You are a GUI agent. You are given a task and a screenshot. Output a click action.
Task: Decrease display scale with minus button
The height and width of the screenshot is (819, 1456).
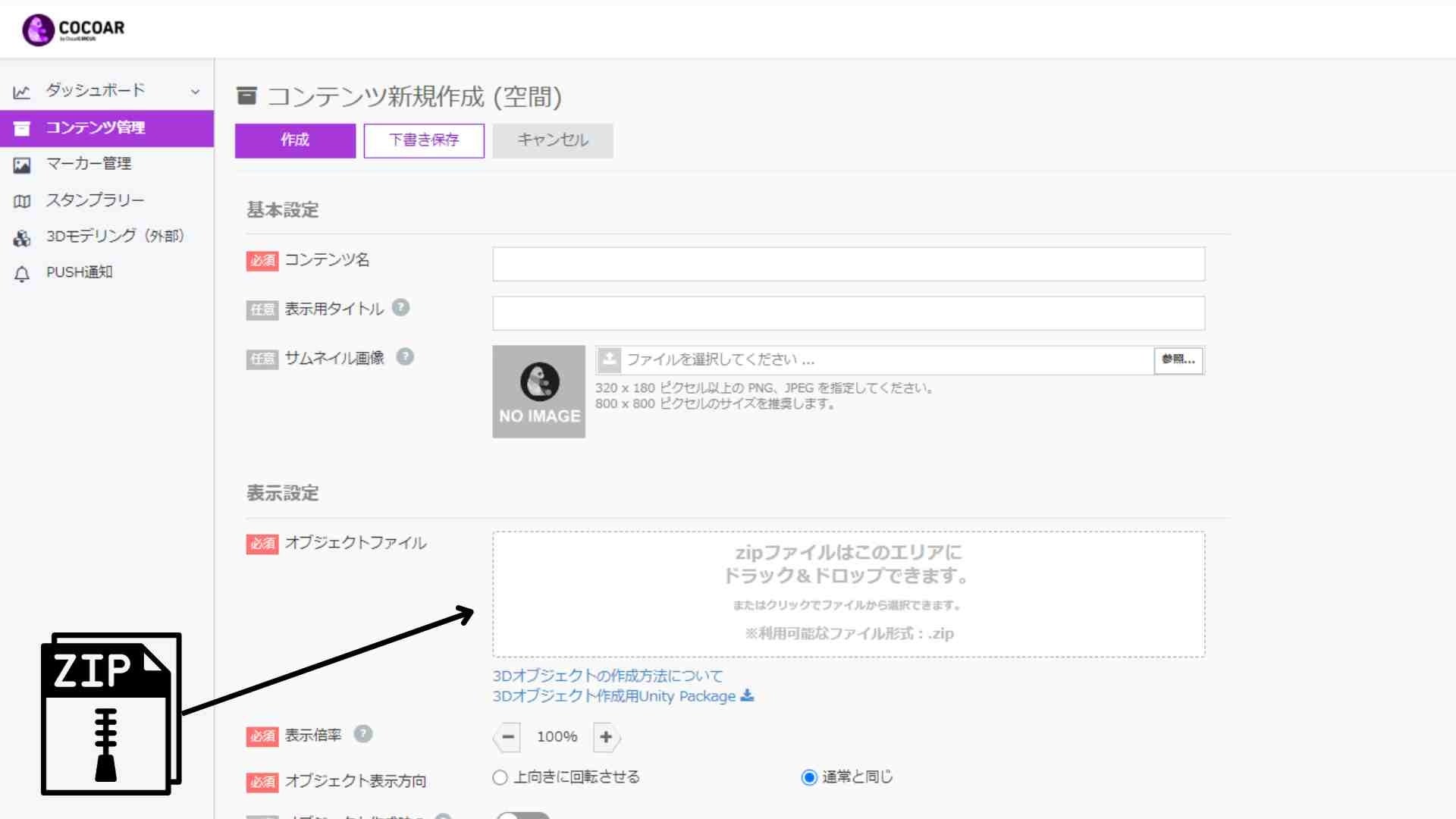point(508,736)
